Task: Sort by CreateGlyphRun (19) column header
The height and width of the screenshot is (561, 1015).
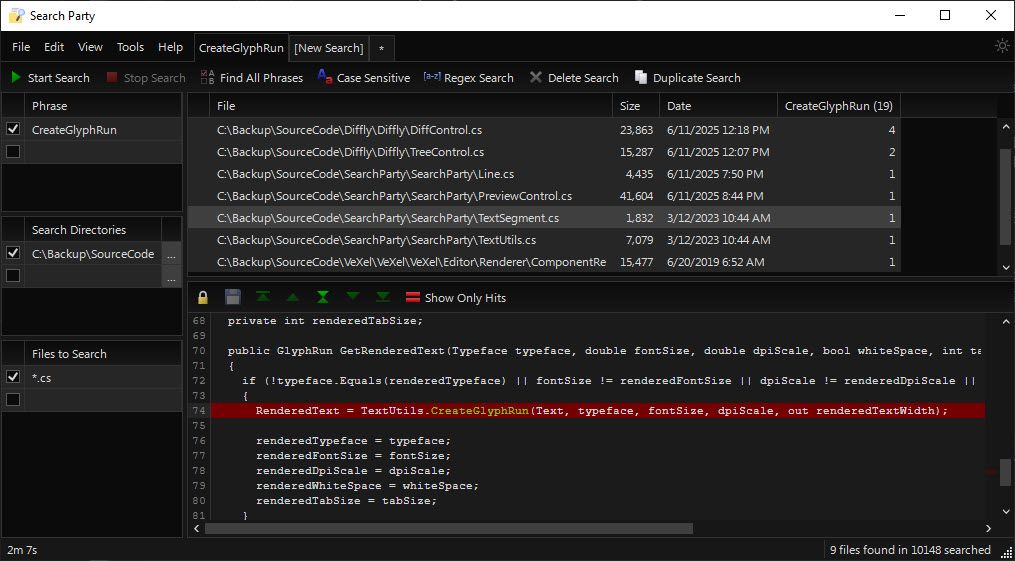Action: [x=838, y=105]
